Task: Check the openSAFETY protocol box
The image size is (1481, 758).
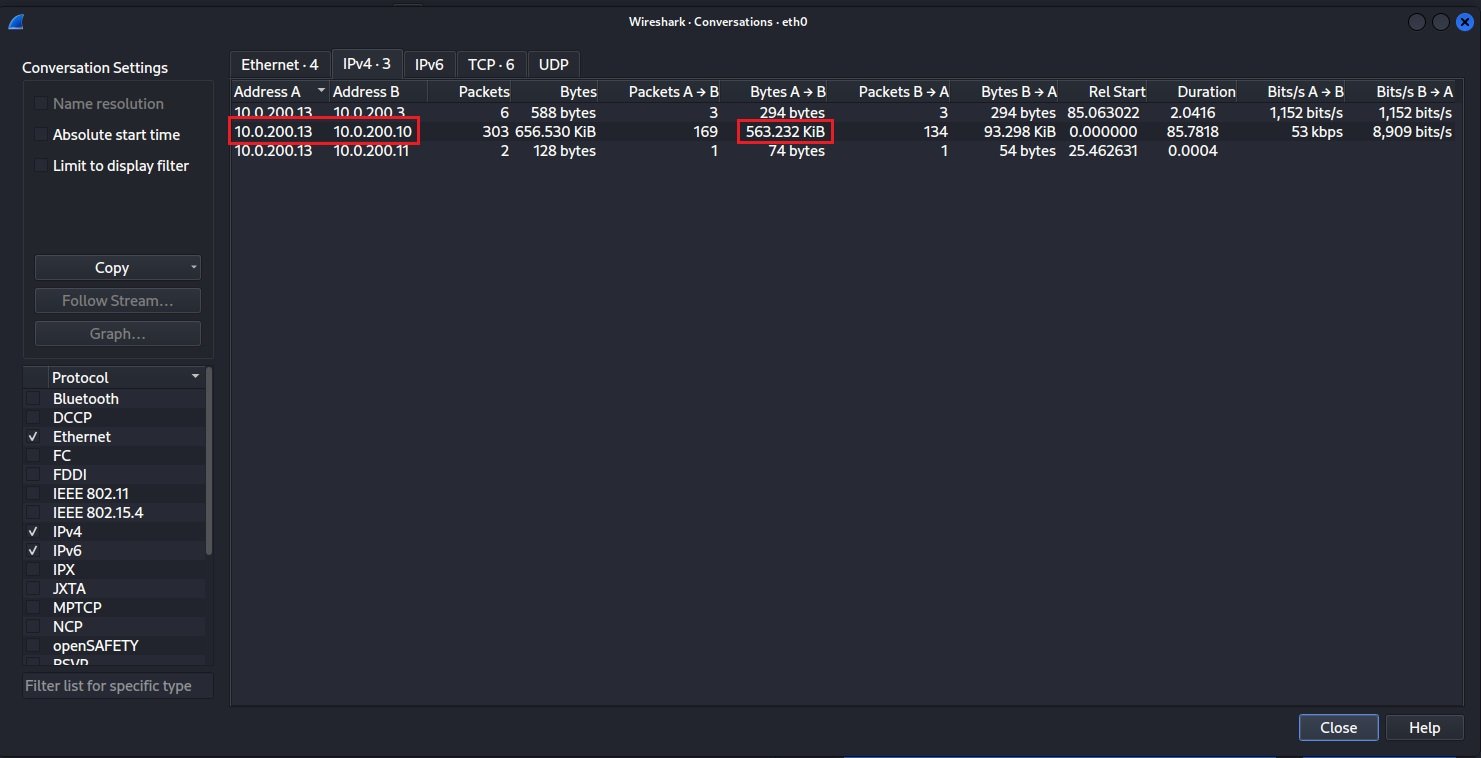Action: pyautogui.click(x=34, y=646)
